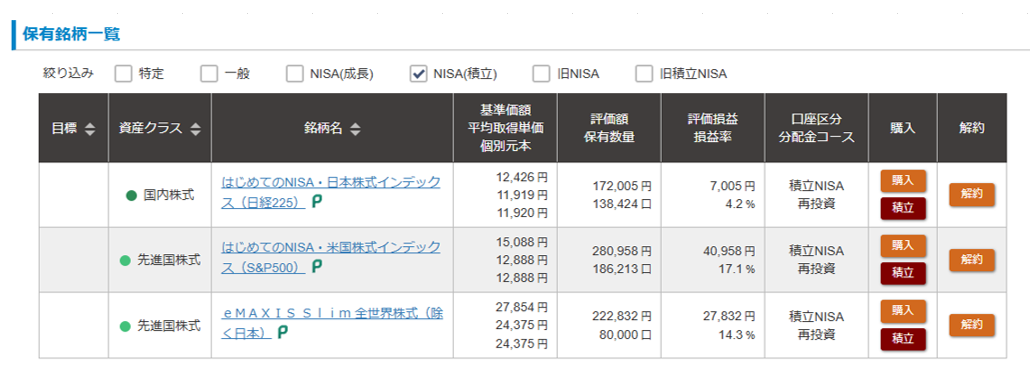Sort by 銘柄名 column arrows
1030x368 pixels.
pyautogui.click(x=355, y=129)
